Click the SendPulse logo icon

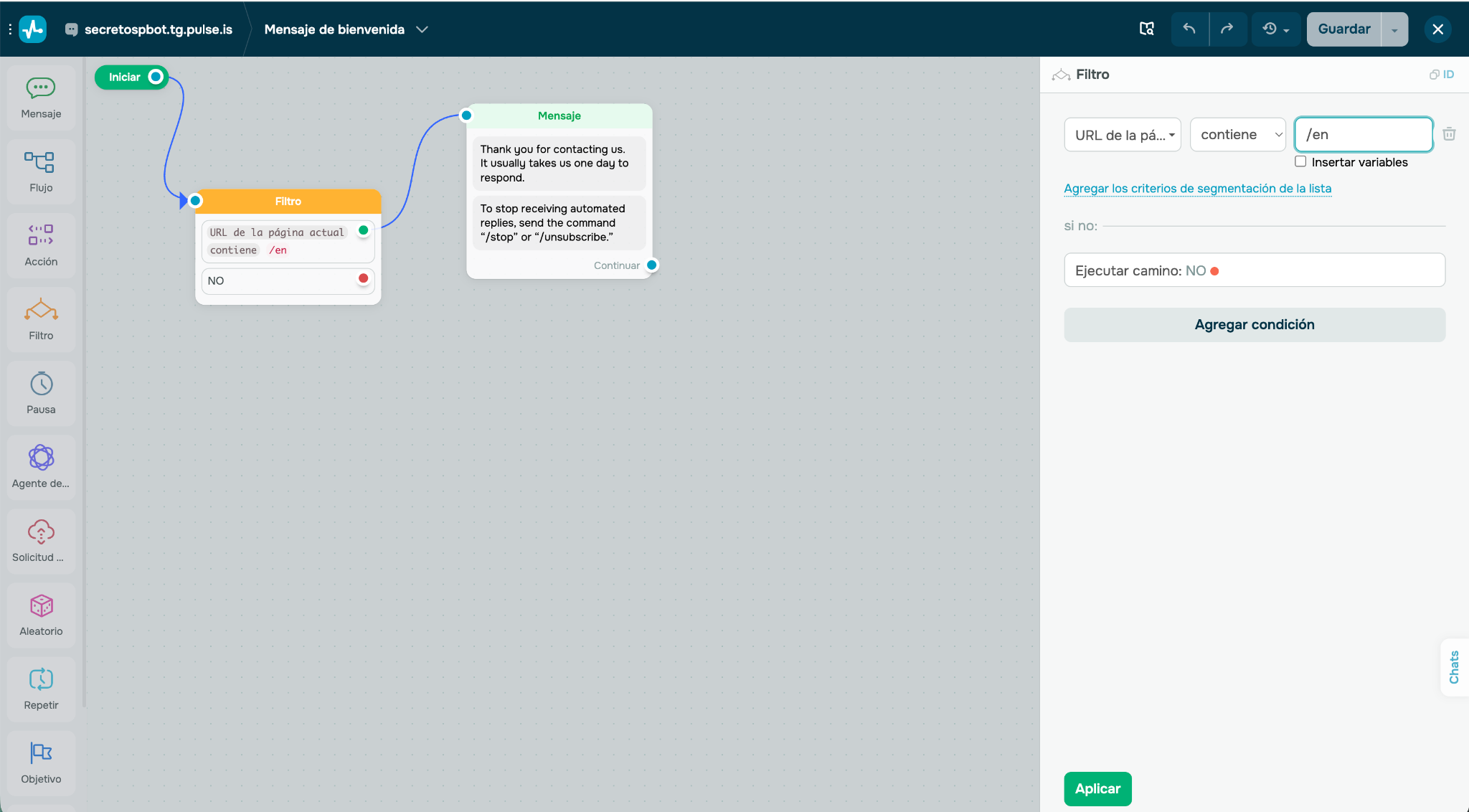point(32,29)
